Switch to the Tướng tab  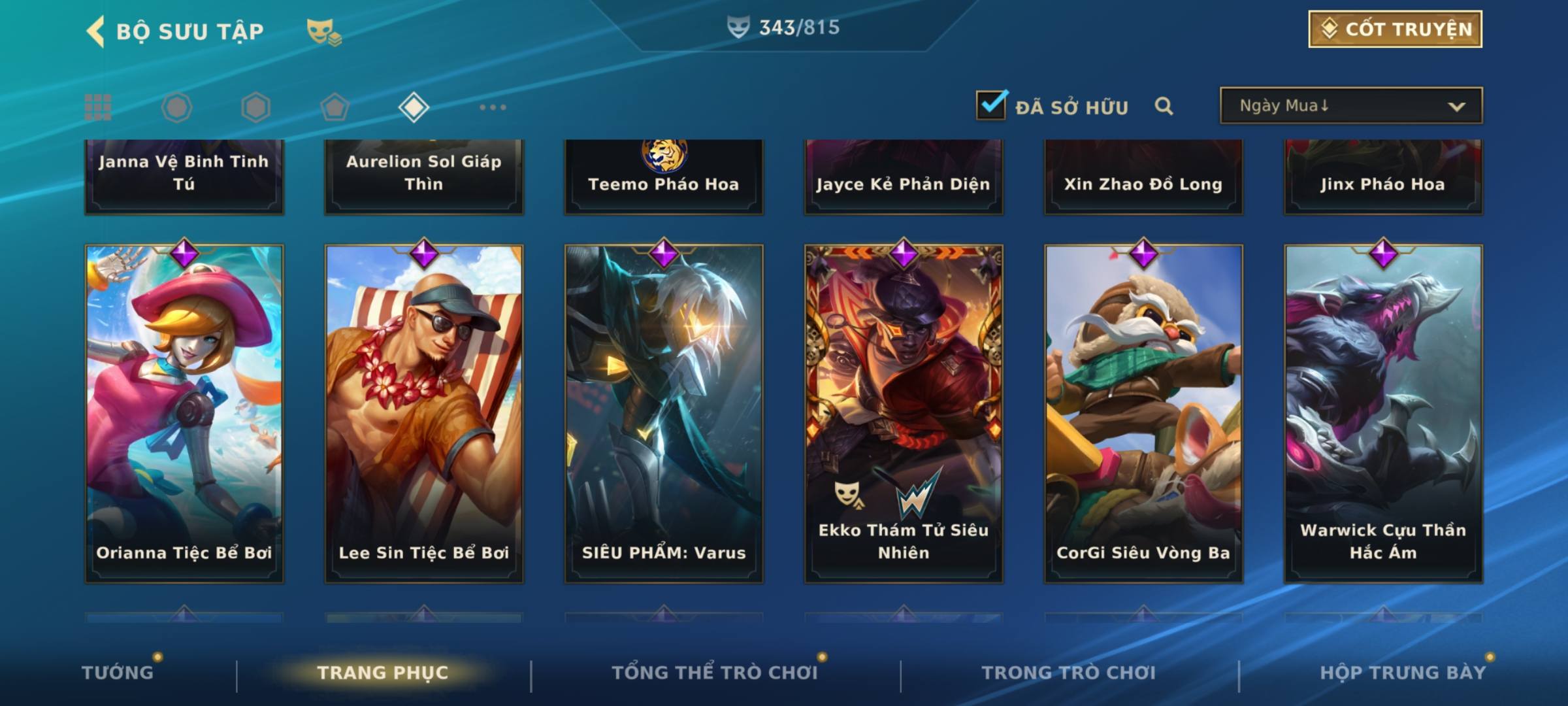pyautogui.click(x=118, y=672)
